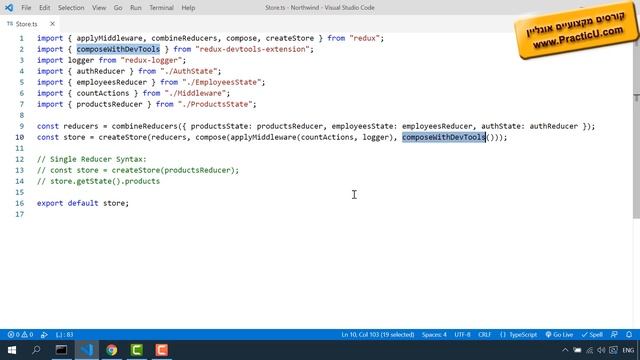Click "./Middleware" import path
Screen dimensions: 640x360
[197, 93]
